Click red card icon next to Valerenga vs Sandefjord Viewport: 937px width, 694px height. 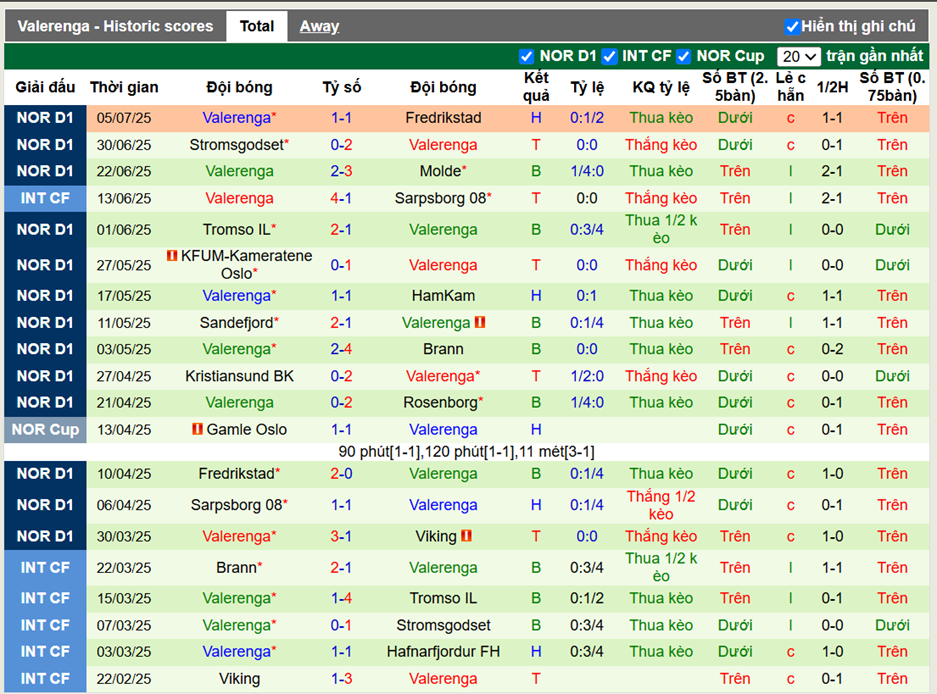(480, 322)
